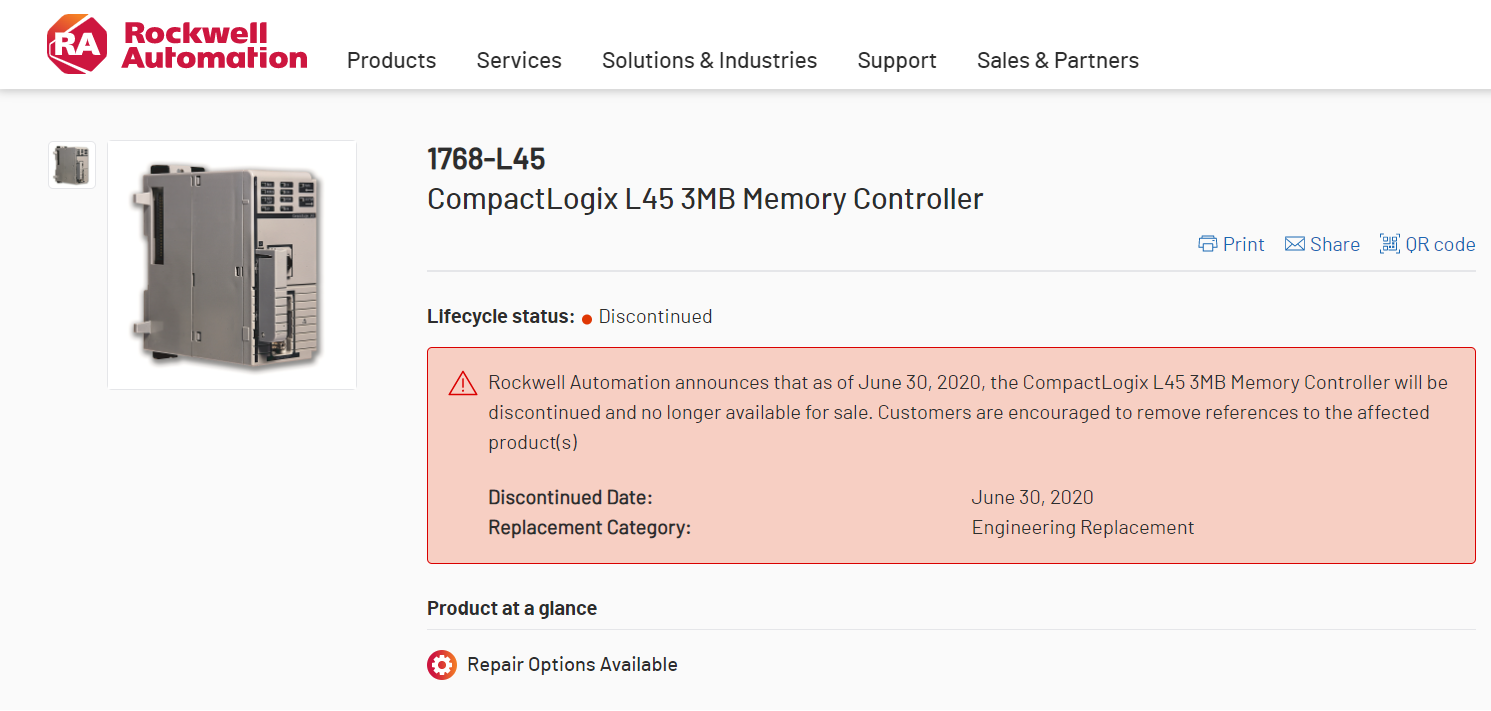Click the QR code icon
Screen dimensions: 1491x711
pyautogui.click(x=1389, y=244)
